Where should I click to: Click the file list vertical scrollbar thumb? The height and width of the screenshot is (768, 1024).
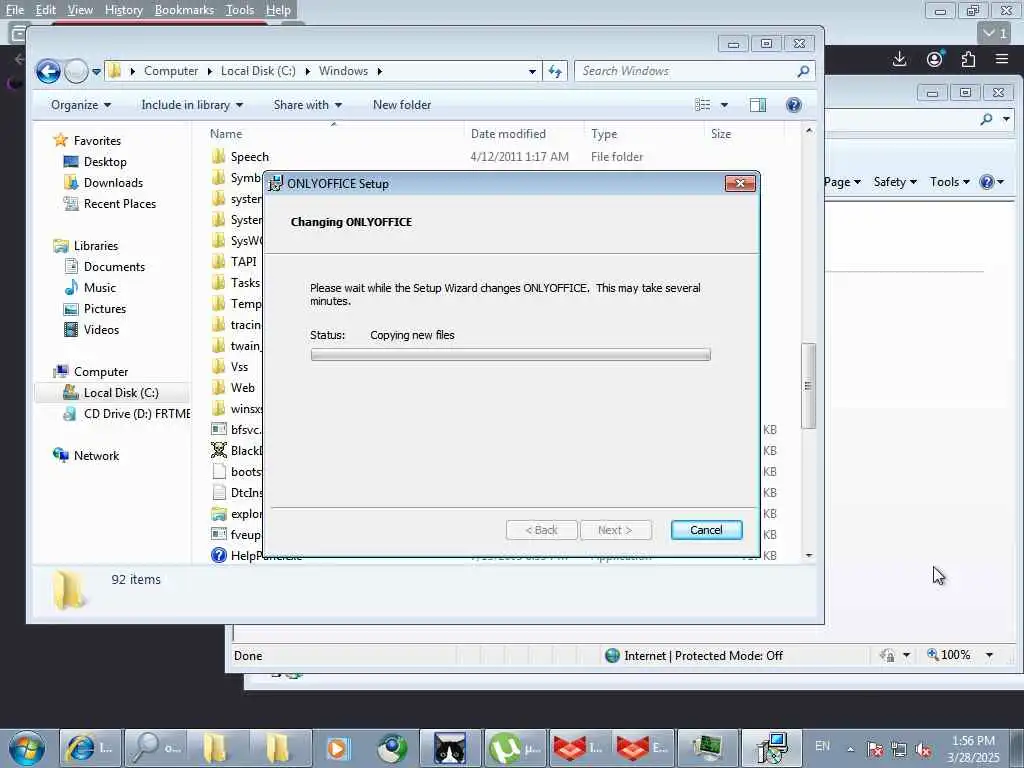coord(808,385)
